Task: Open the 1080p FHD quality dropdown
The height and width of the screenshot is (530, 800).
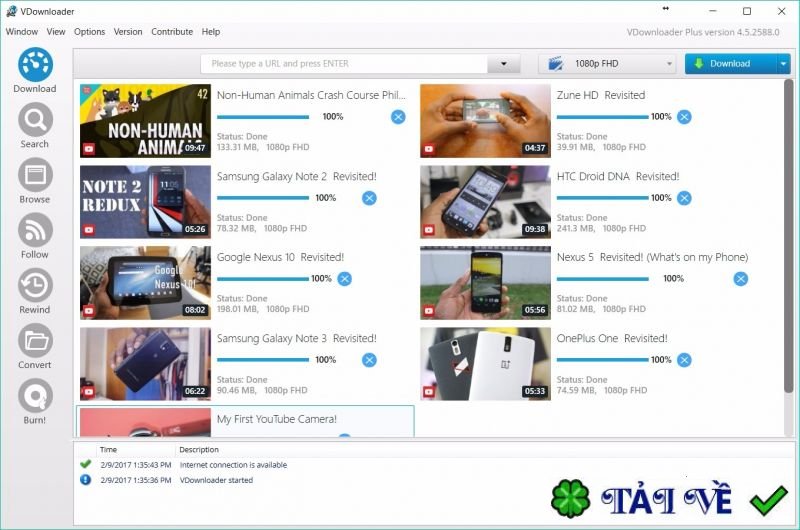Action: 608,64
